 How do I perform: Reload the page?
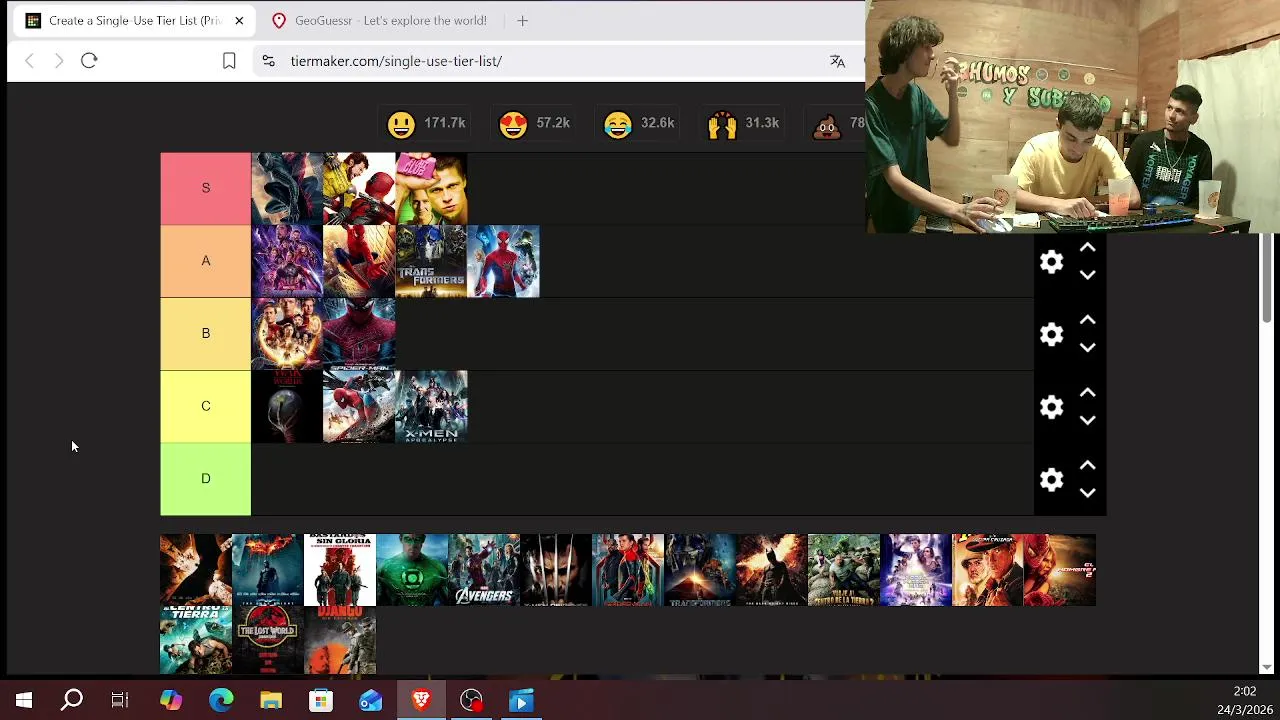[x=89, y=61]
